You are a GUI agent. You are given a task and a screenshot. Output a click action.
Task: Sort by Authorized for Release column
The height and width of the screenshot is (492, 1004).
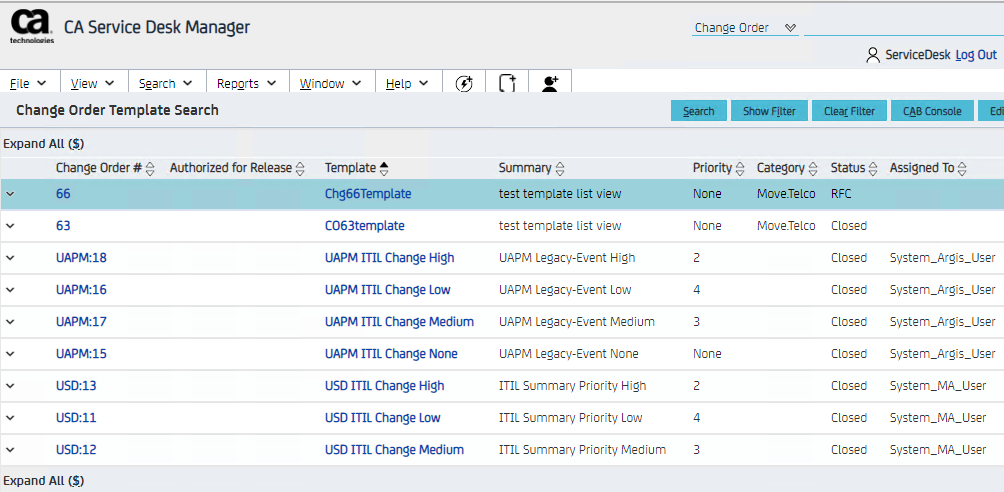300,168
